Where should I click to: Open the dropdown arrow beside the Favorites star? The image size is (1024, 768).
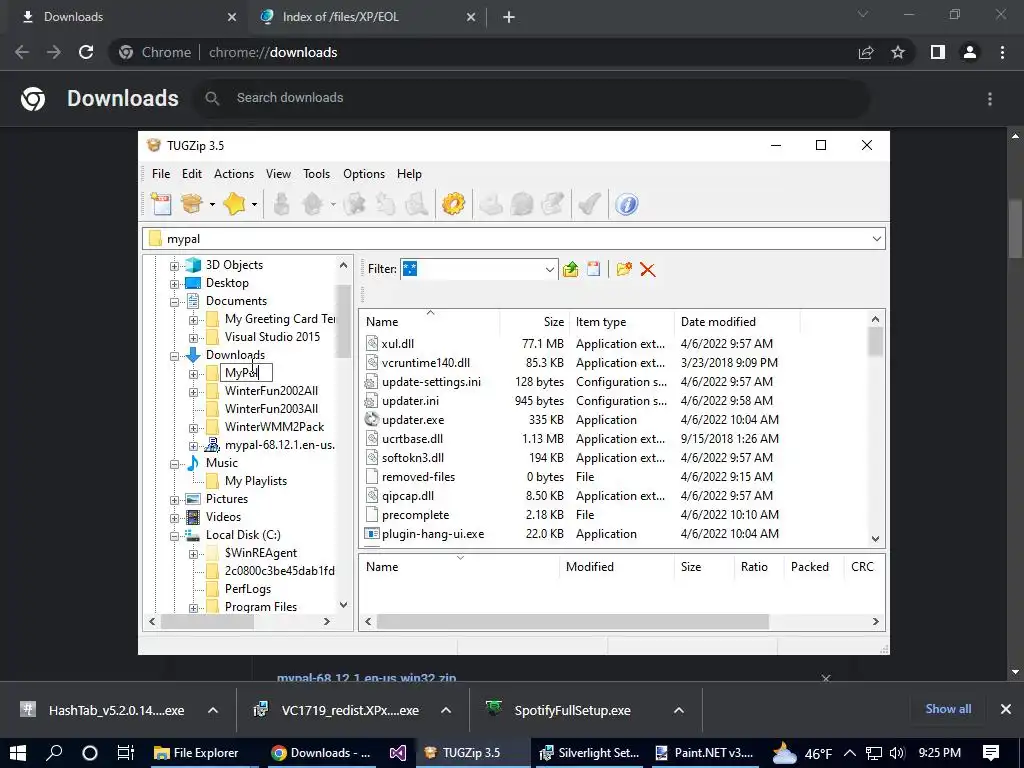[x=254, y=205]
